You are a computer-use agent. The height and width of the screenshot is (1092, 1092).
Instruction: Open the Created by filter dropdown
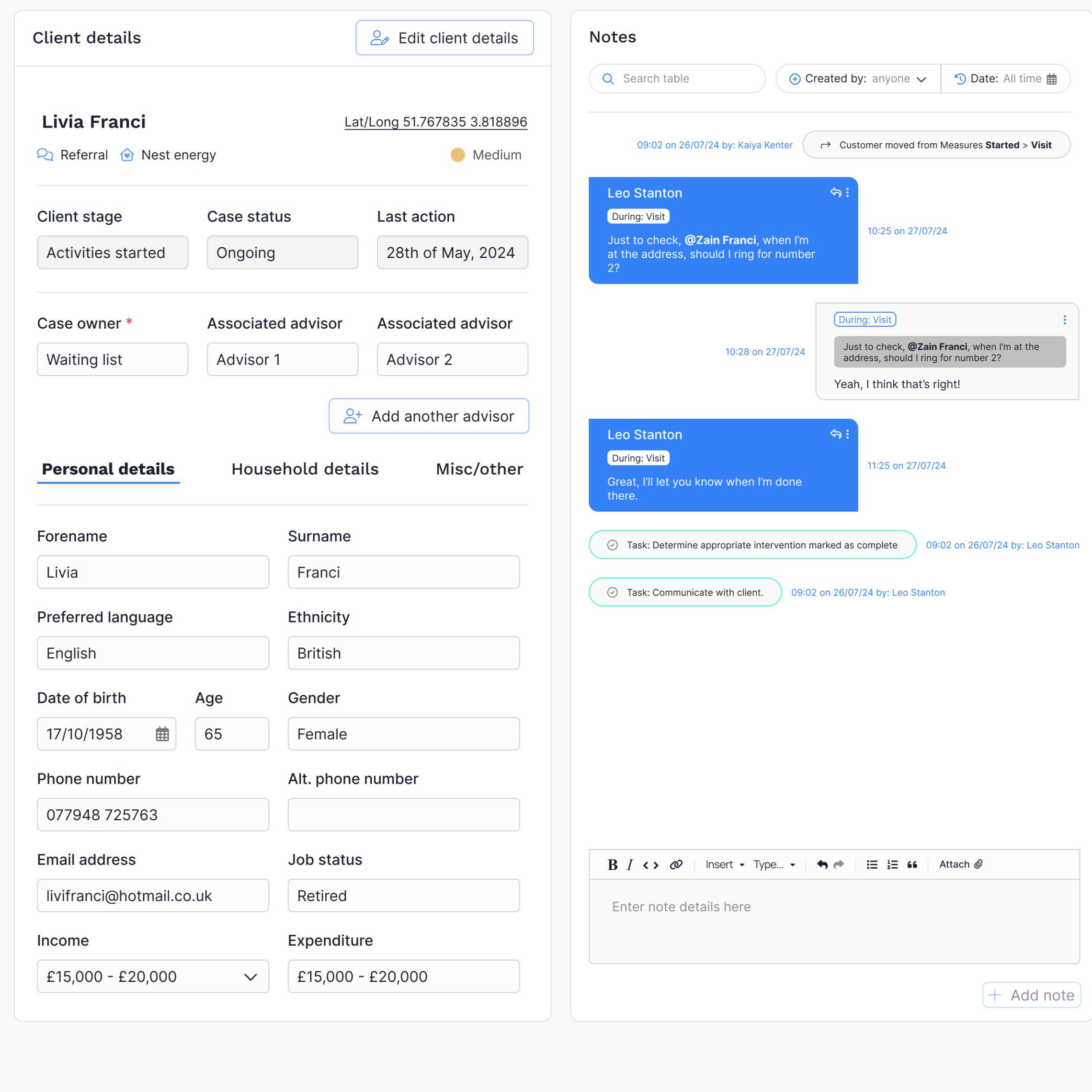click(857, 79)
